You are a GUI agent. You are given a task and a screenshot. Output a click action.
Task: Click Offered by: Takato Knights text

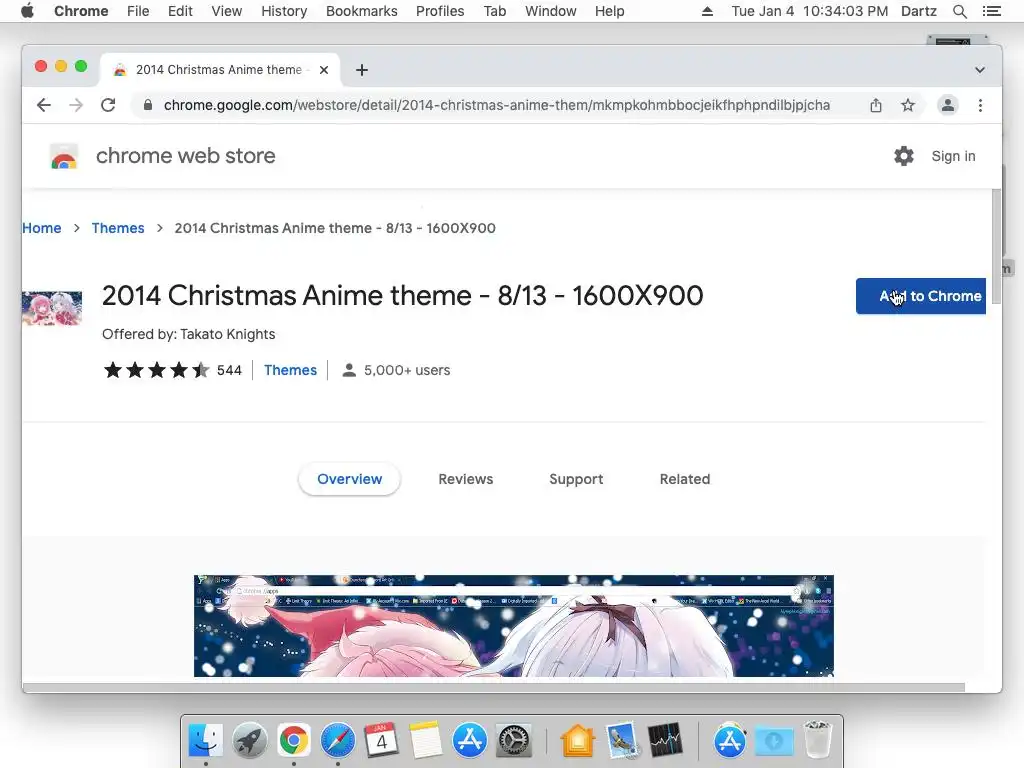pyautogui.click(x=189, y=334)
